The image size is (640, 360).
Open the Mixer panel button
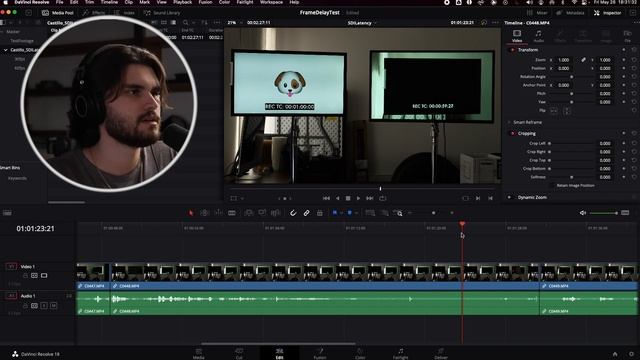[x=537, y=13]
